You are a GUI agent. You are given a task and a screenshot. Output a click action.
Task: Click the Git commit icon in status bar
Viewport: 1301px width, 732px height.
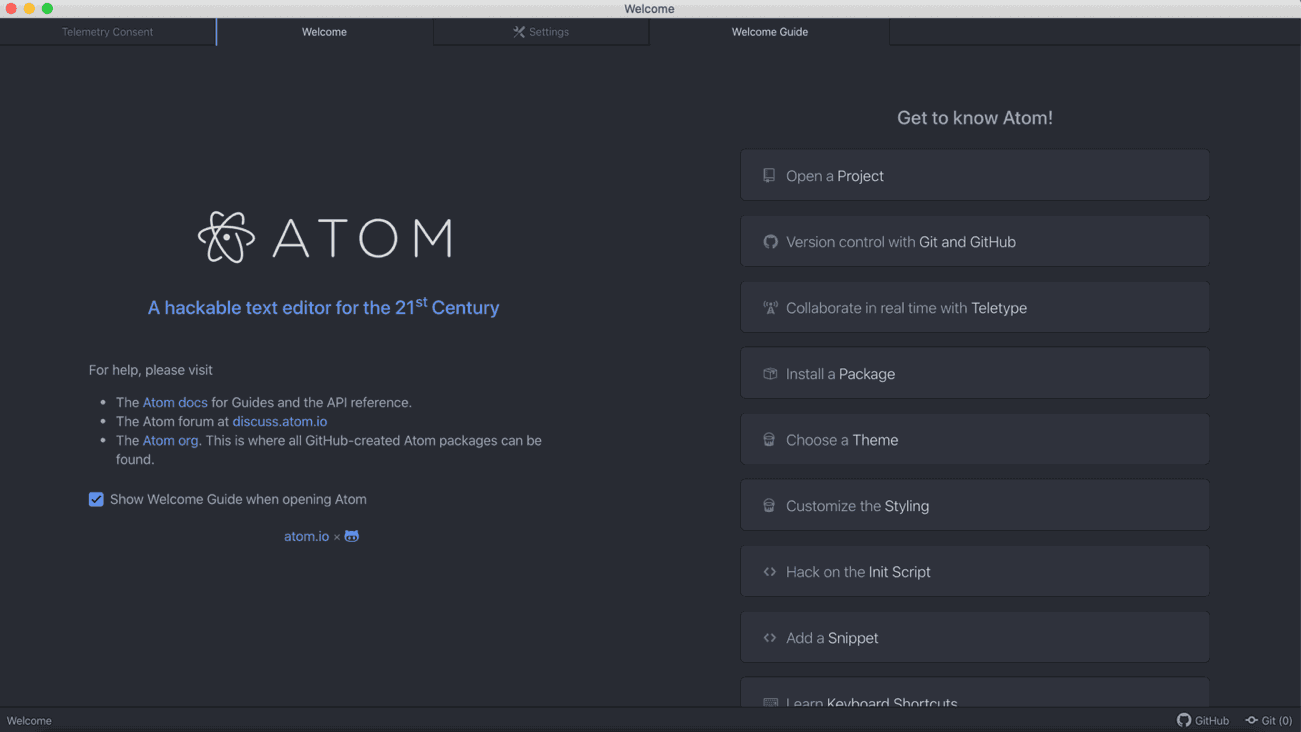[x=1251, y=720]
